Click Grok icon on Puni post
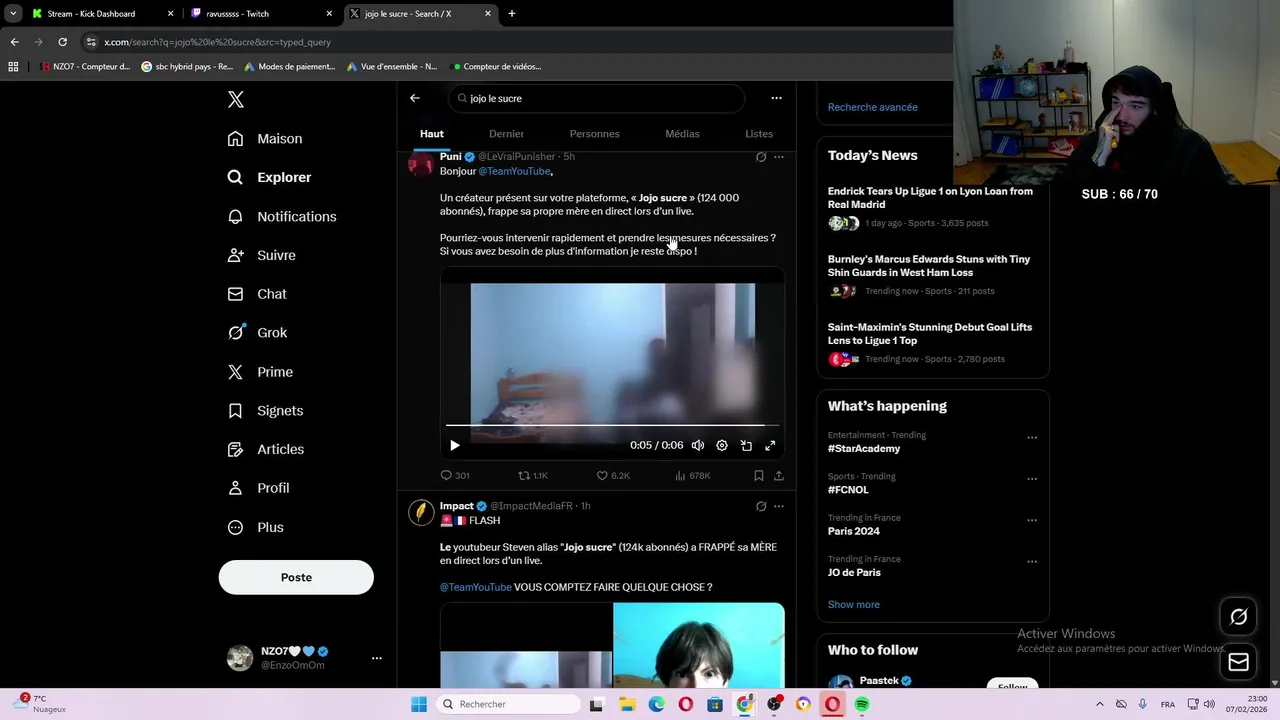Image resolution: width=1280 pixels, height=720 pixels. (x=761, y=157)
